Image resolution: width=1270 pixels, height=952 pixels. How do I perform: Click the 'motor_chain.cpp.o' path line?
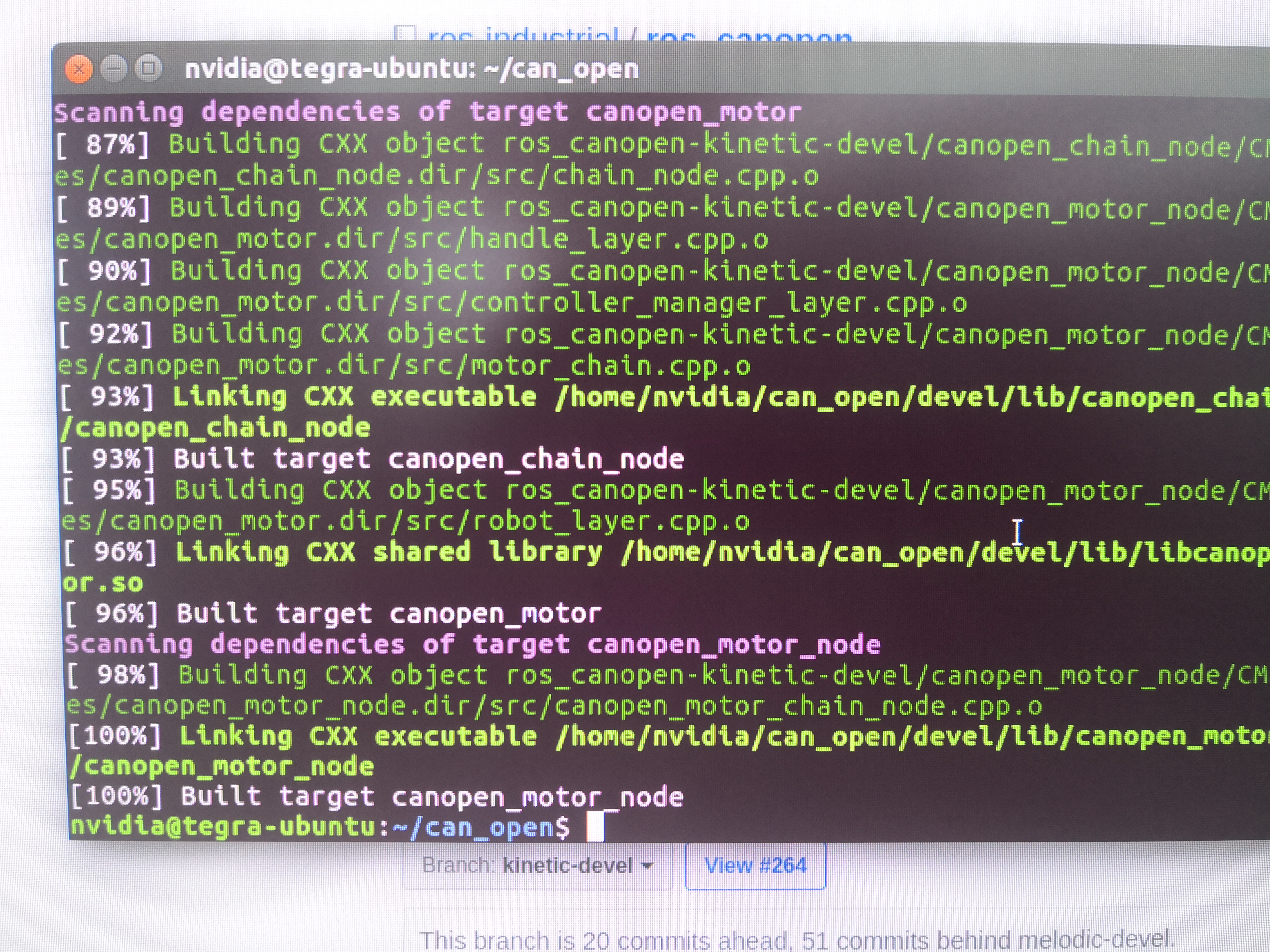coord(405,366)
